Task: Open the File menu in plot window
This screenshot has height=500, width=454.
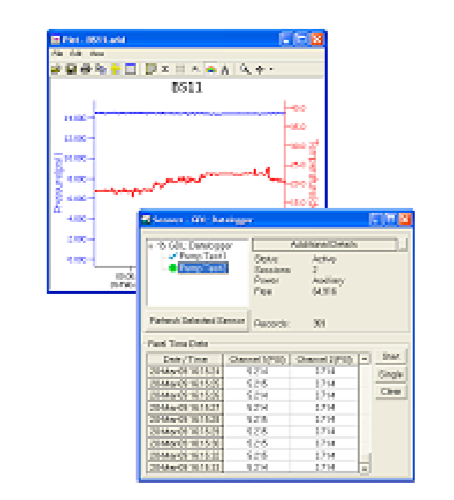Action: [57, 53]
